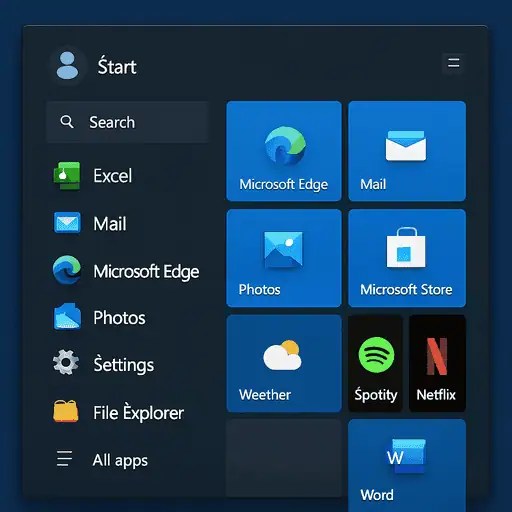Click shopping bag icon on Microsoft Store tile
This screenshot has height=512, width=512.
click(406, 248)
